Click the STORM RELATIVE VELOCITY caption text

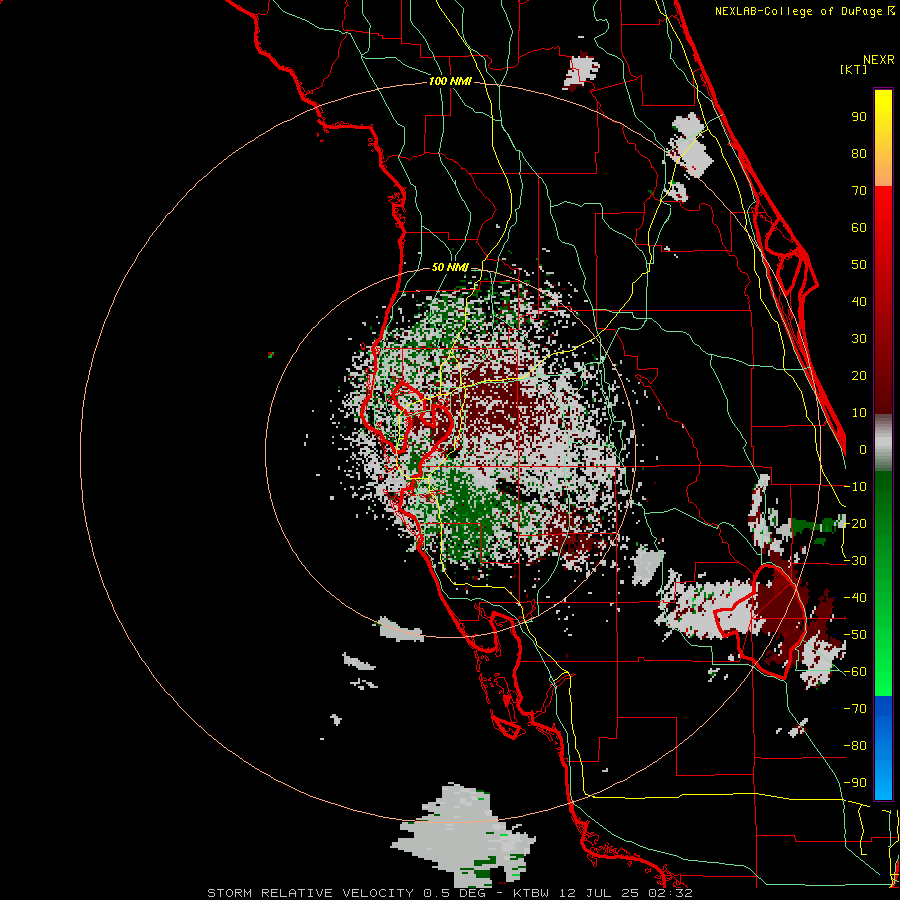click(313, 893)
